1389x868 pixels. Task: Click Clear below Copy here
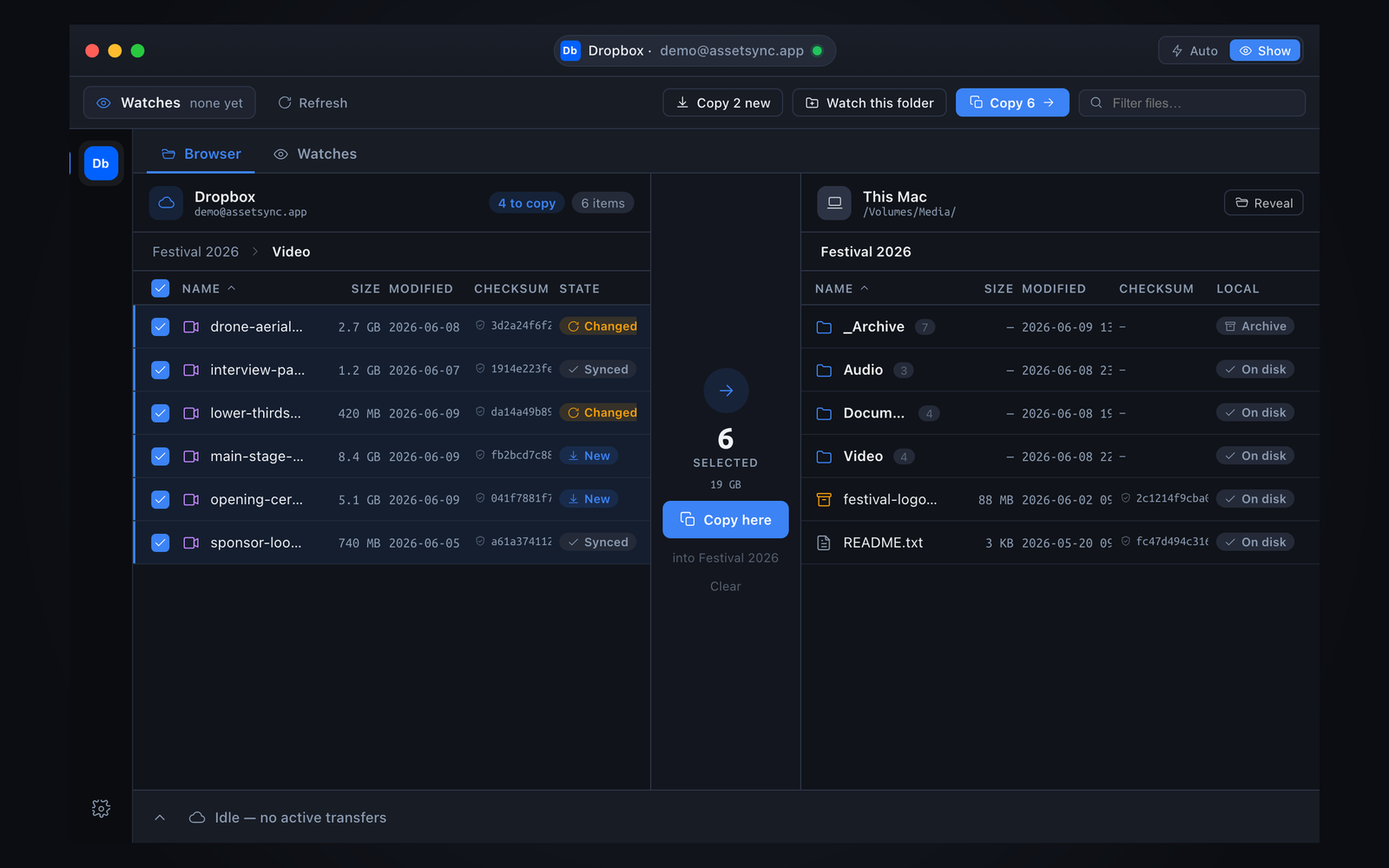click(x=726, y=586)
